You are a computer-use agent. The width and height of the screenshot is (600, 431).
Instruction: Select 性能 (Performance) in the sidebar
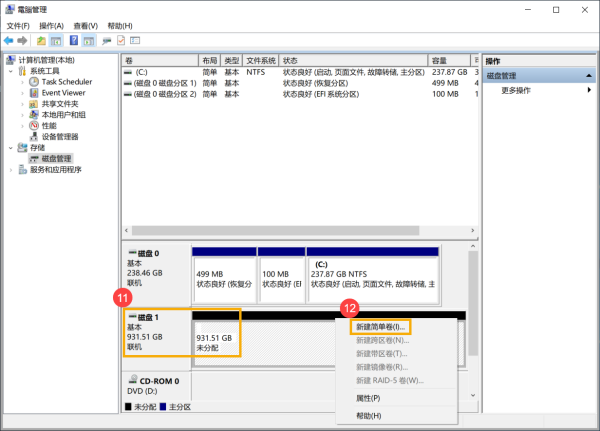click(48, 125)
